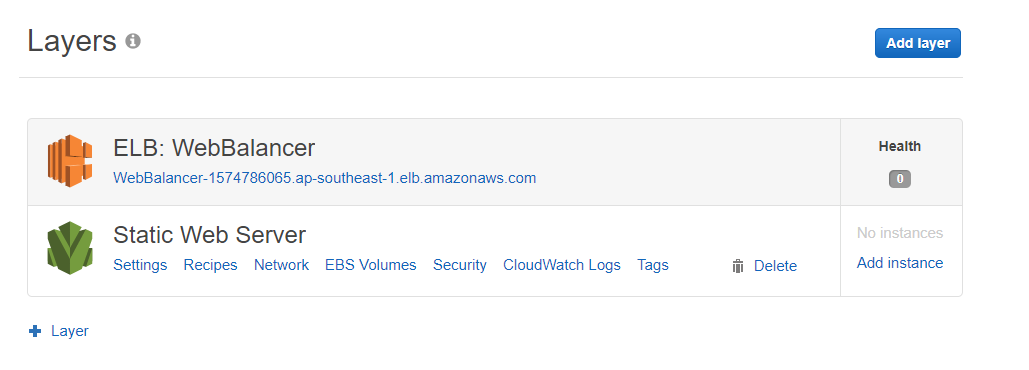This screenshot has height=370, width=1029.
Task: Go to the Network settings link
Action: click(x=282, y=265)
